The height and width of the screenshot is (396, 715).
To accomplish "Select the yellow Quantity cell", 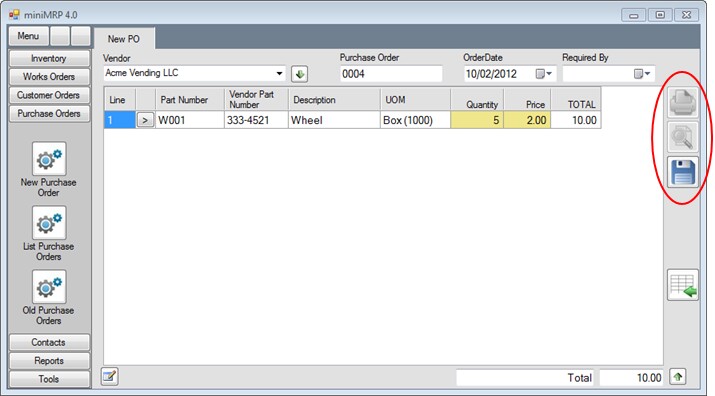I will click(477, 120).
